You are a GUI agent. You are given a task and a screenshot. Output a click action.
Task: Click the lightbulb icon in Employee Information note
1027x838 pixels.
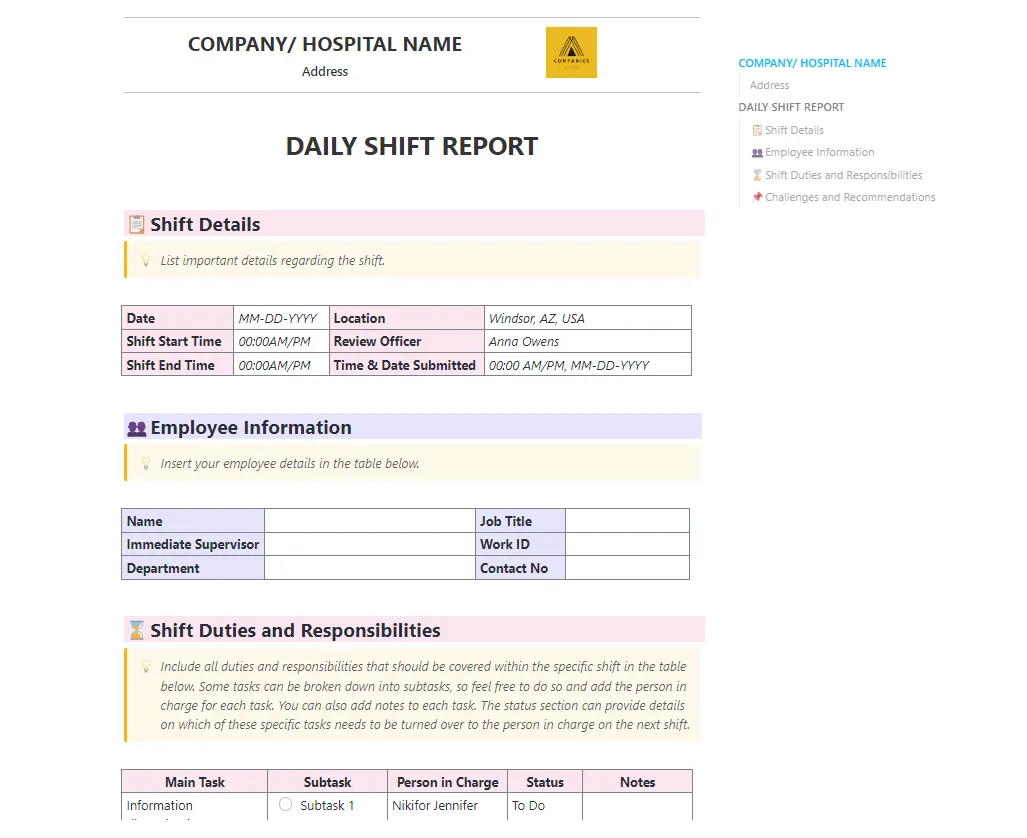(146, 464)
